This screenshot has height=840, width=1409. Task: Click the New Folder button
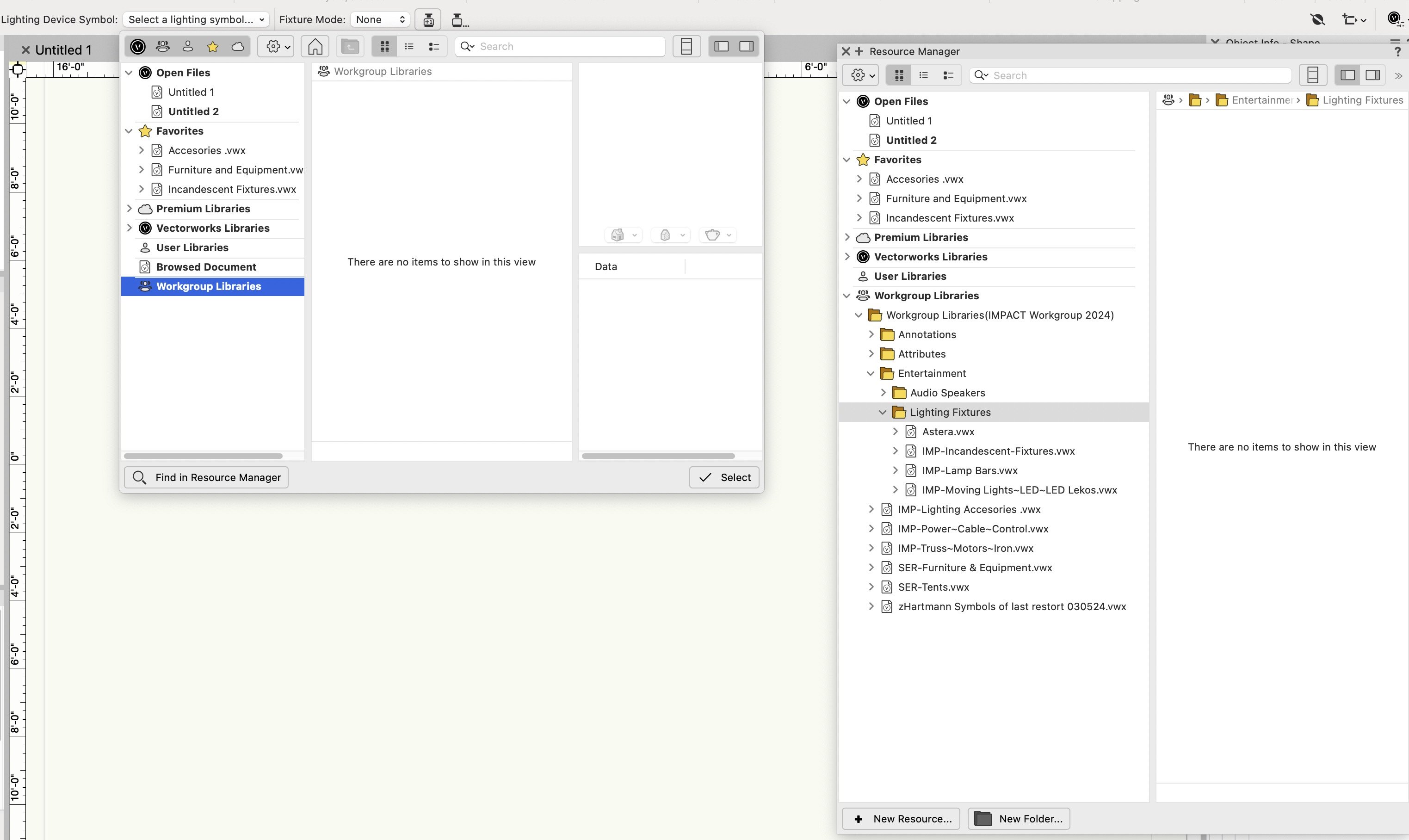point(1019,818)
